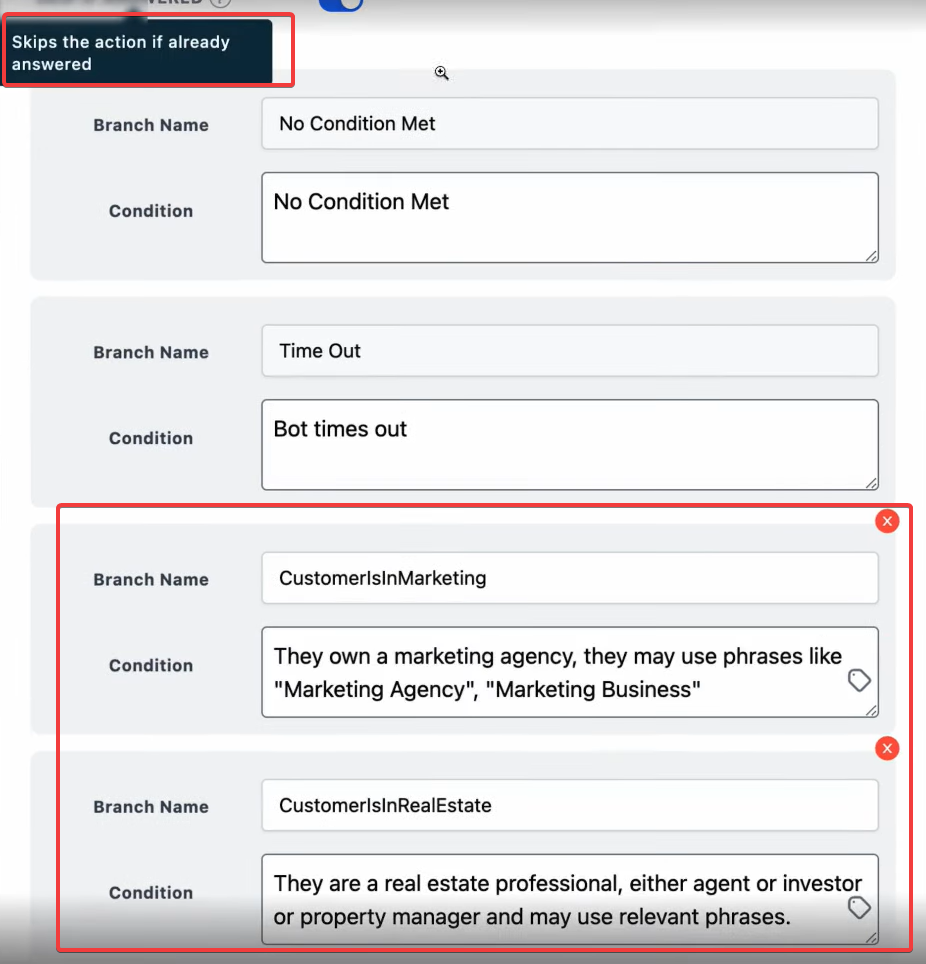Focus the Time Out branch name field

tap(570, 351)
